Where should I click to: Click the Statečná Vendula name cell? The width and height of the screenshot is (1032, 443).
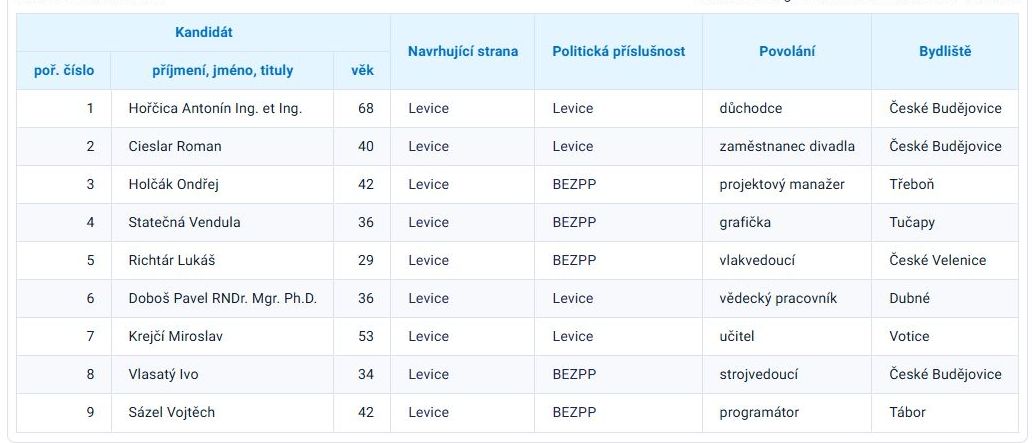[185, 222]
